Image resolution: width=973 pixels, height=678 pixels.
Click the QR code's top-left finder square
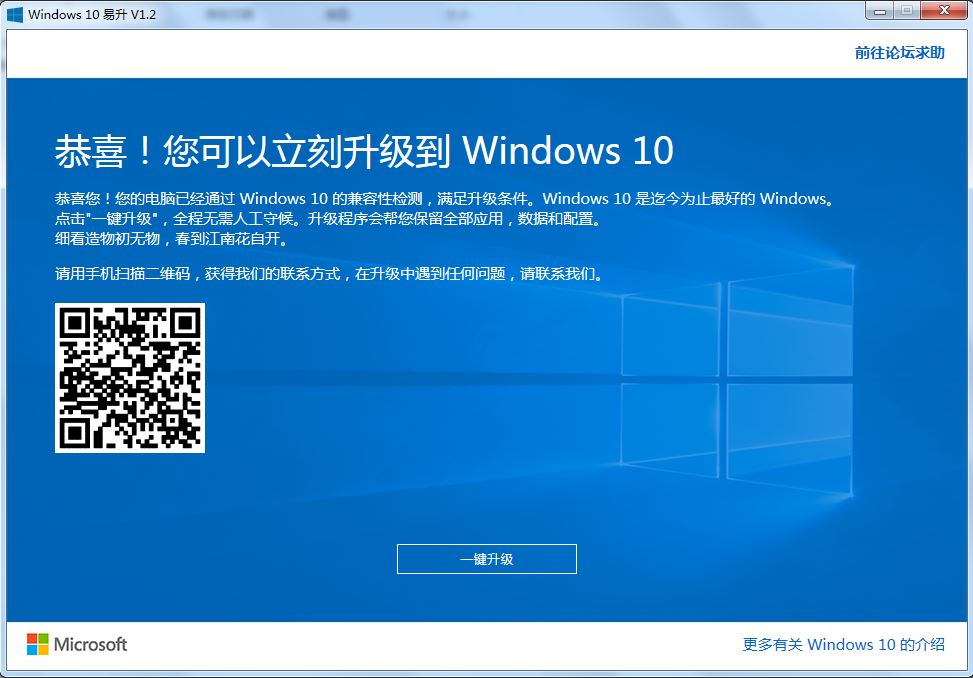(76, 324)
